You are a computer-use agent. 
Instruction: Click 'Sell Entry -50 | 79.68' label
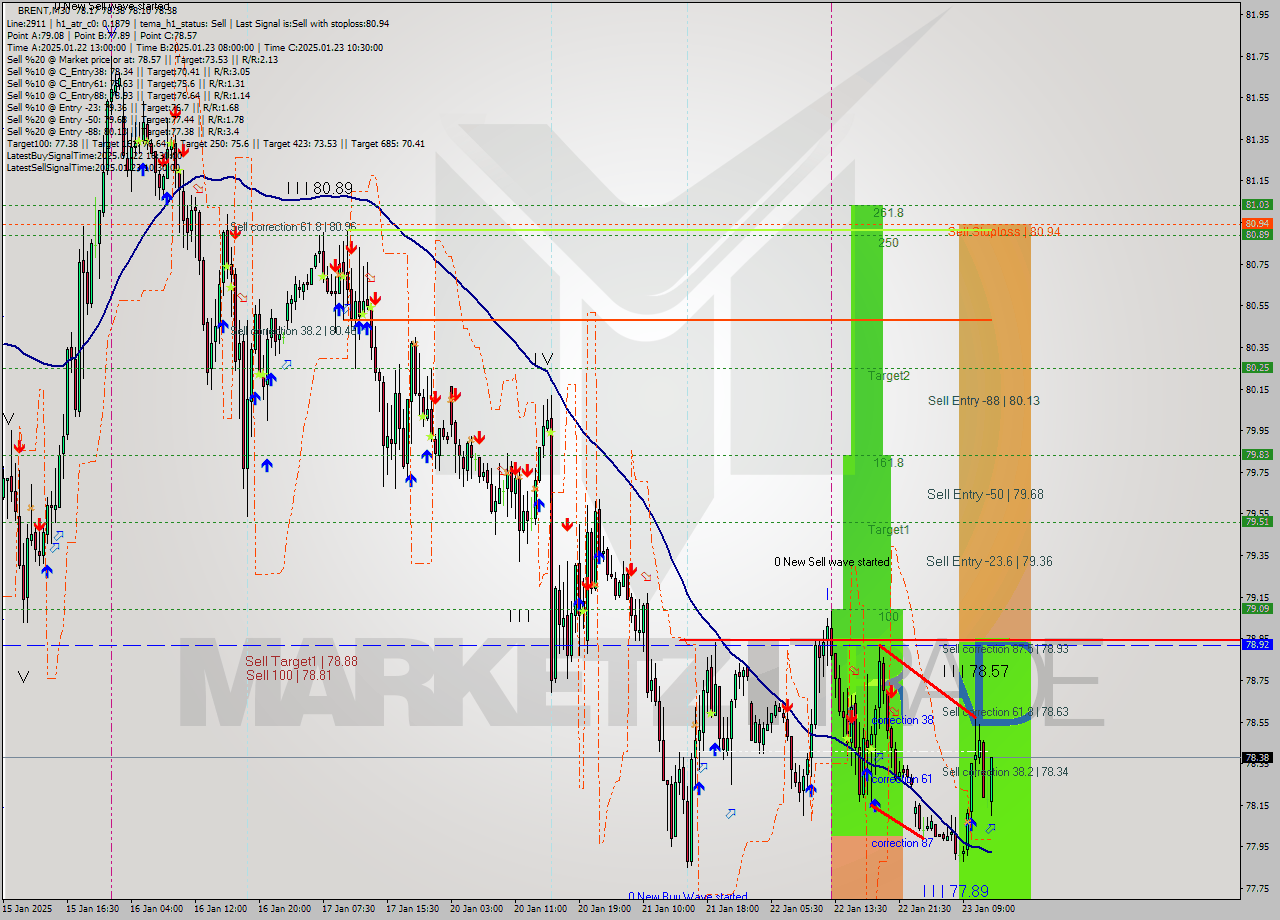[x=985, y=494]
